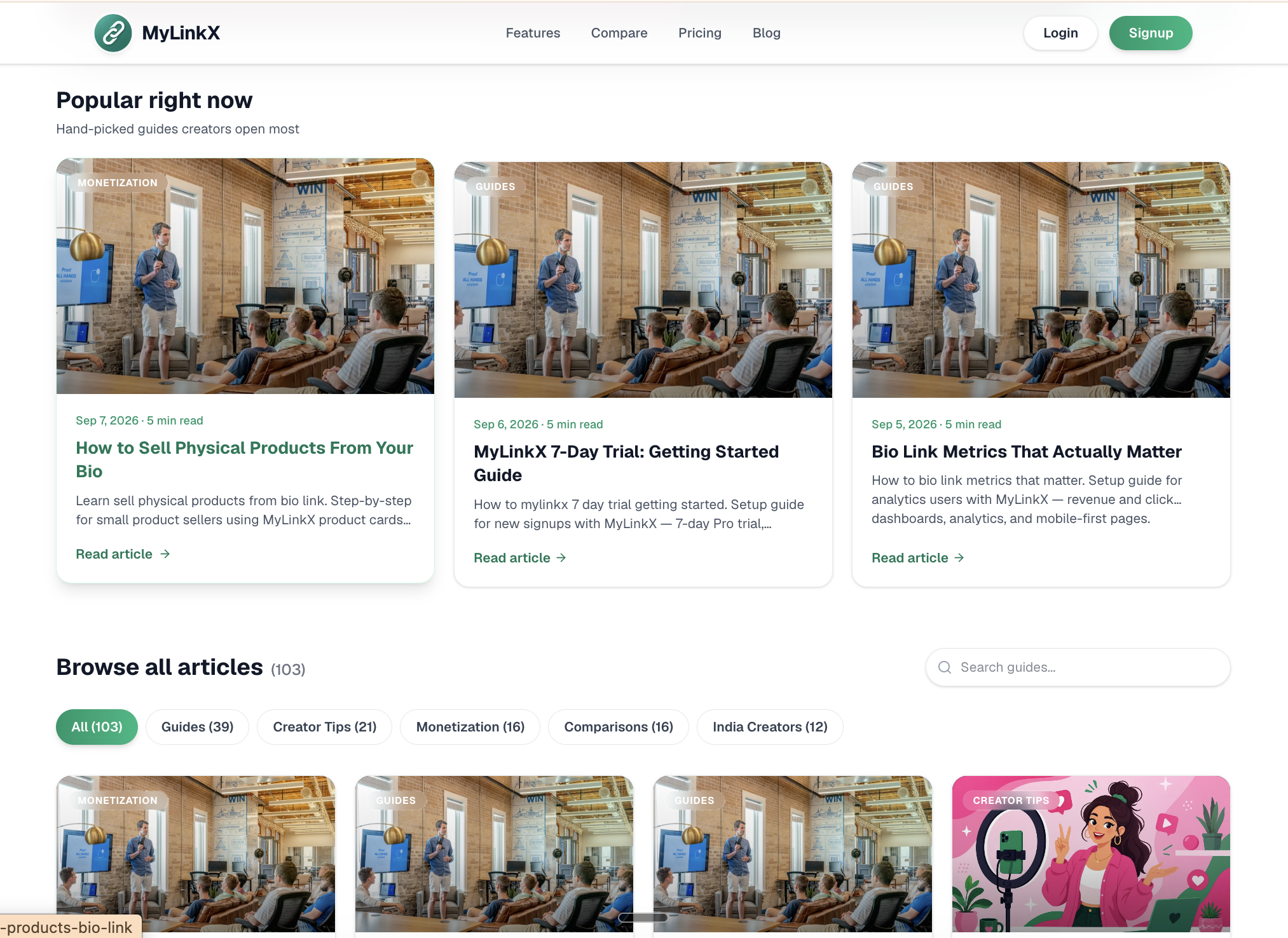Filter articles by Creator Tips (21)

325,727
